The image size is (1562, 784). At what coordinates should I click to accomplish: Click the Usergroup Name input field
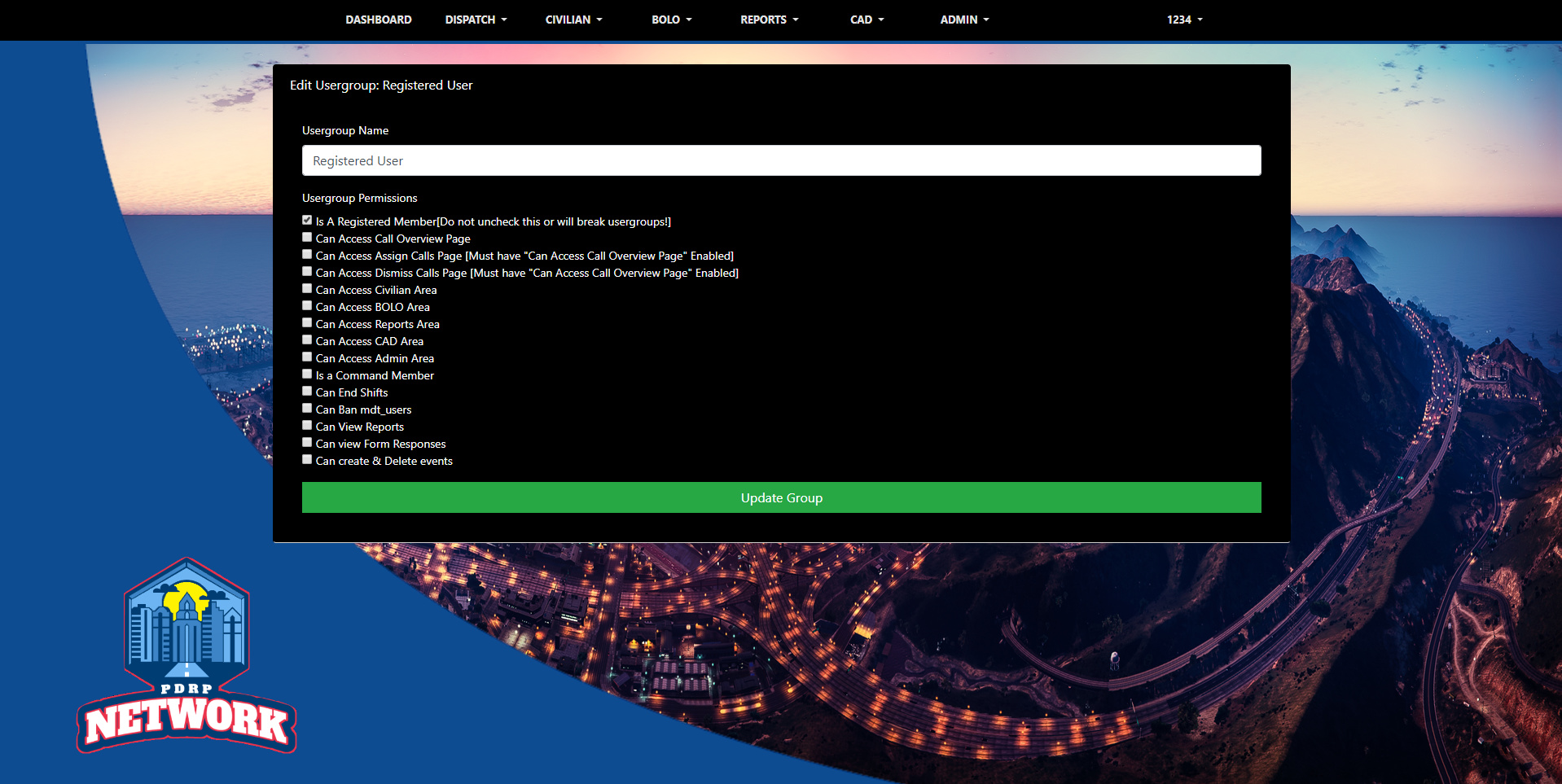click(781, 160)
